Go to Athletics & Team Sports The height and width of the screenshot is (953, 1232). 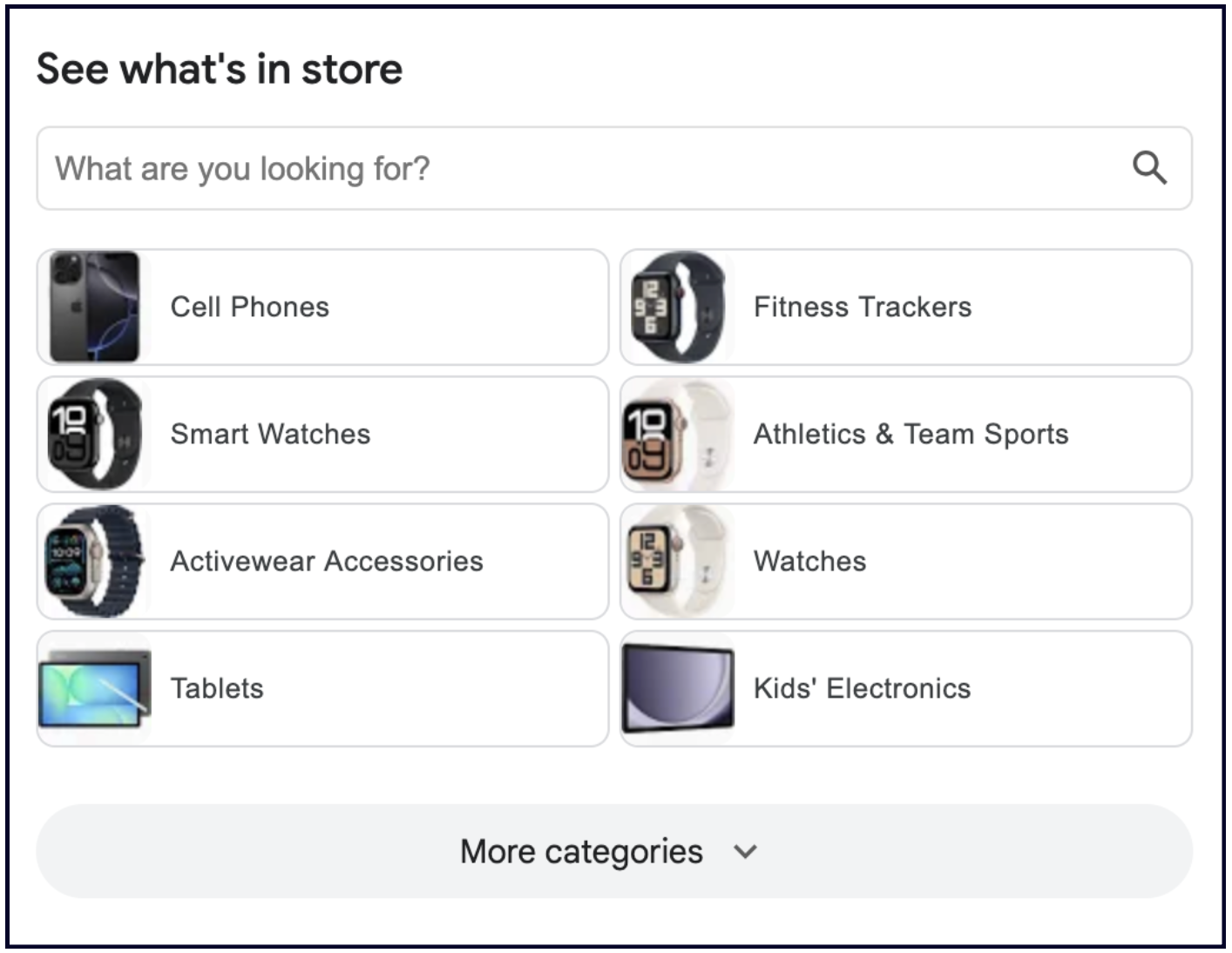[910, 435]
